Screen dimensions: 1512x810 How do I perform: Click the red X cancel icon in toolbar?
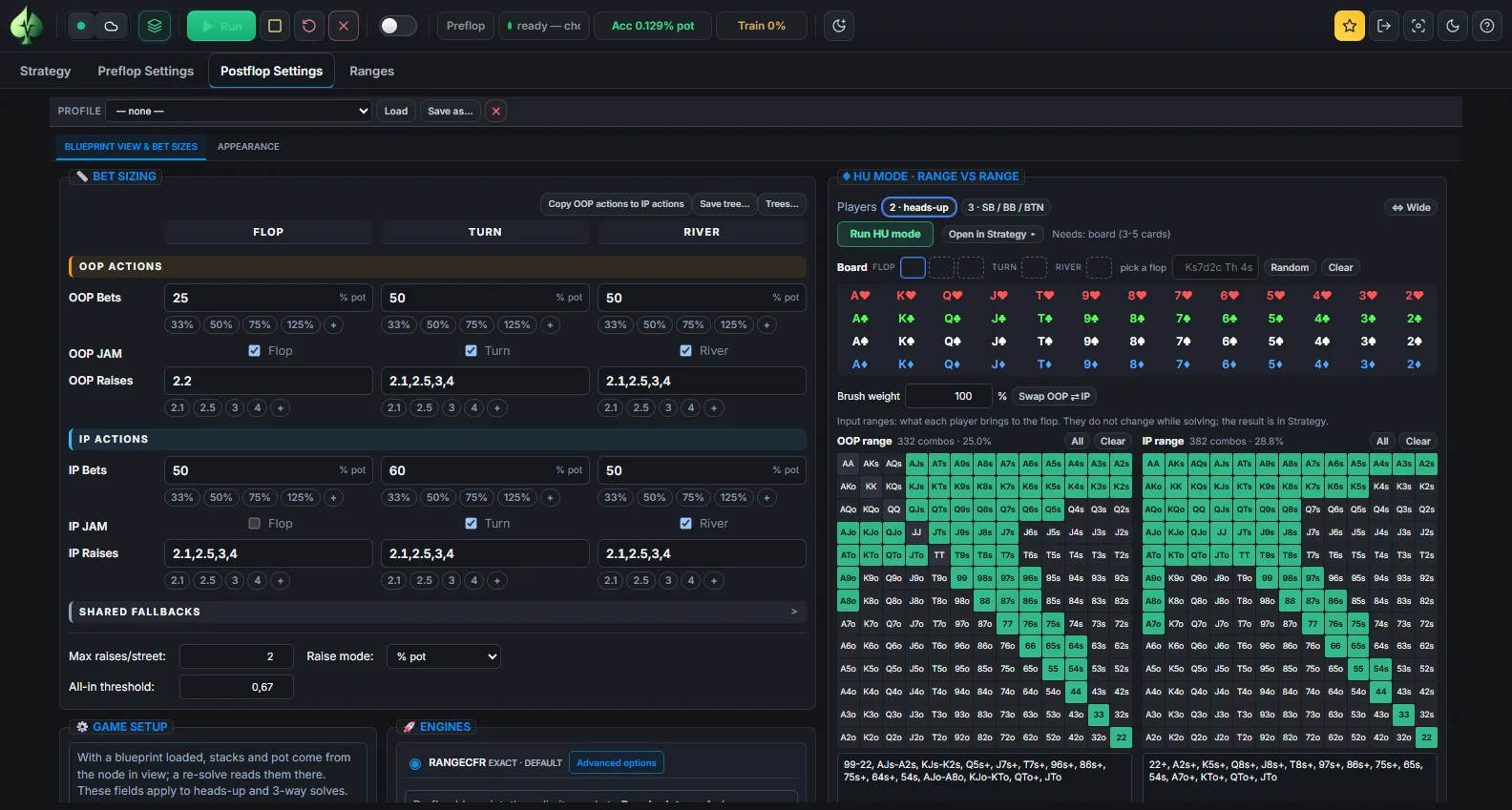[x=344, y=26]
